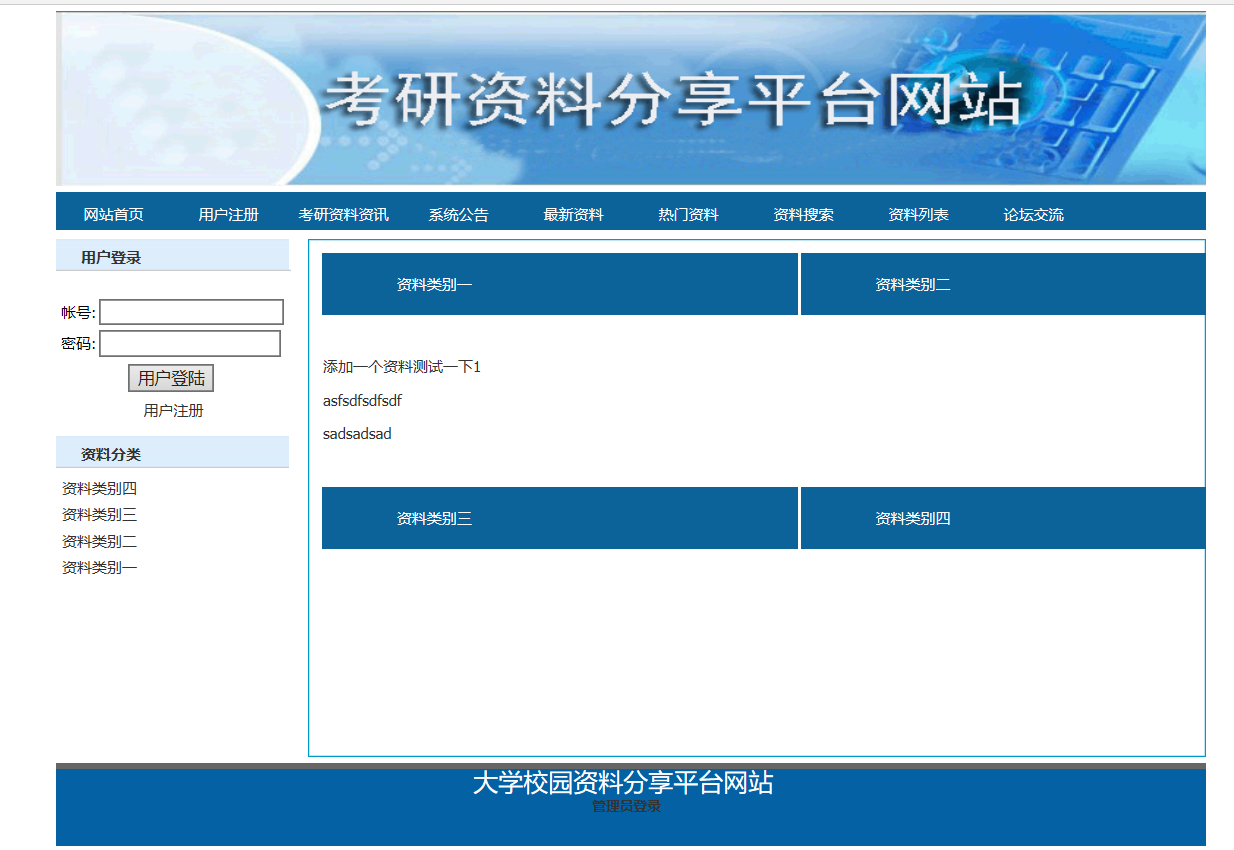Open the 热门资料 menu item
The image size is (1234, 850).
[x=688, y=215]
